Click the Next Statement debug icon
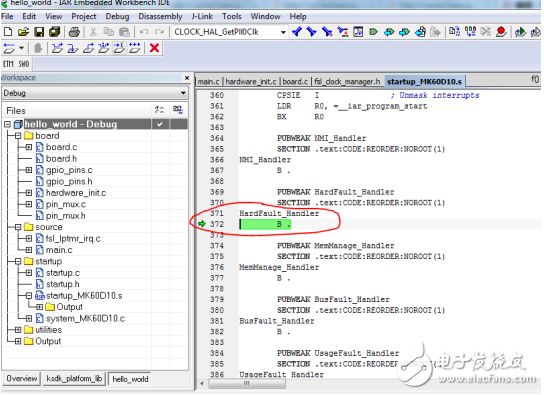 [103, 48]
